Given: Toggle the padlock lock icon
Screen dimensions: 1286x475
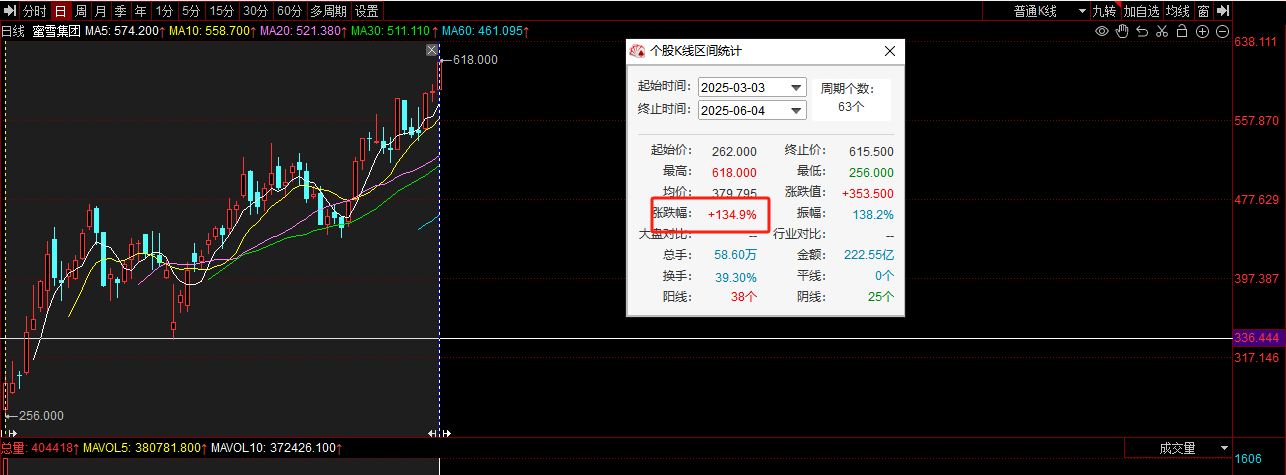Looking at the screenshot, I should coord(1181,32).
